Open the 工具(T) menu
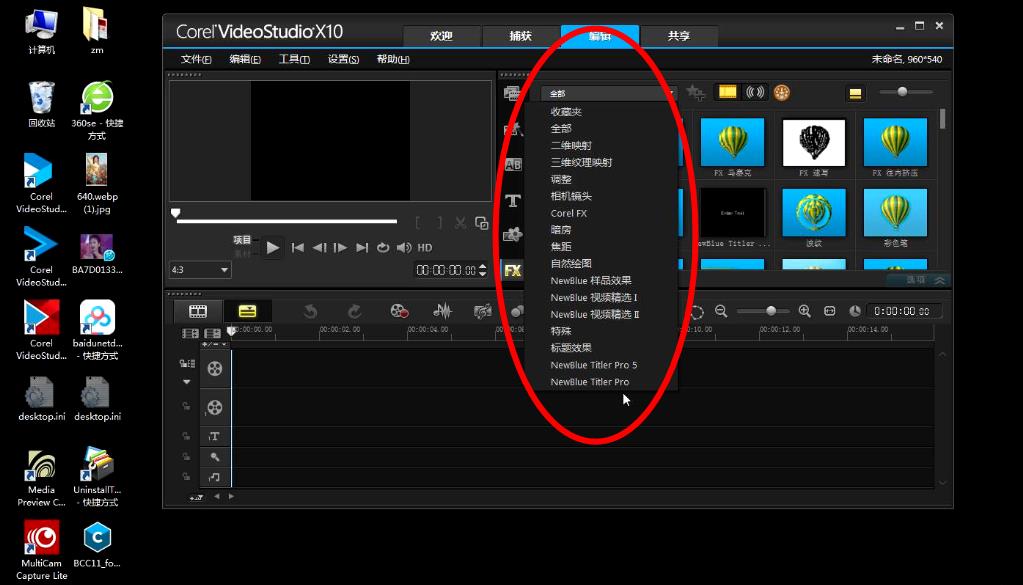 tap(294, 59)
